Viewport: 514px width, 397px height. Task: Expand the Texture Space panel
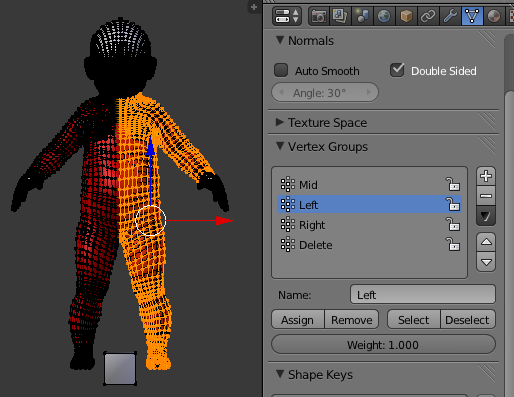(x=280, y=122)
